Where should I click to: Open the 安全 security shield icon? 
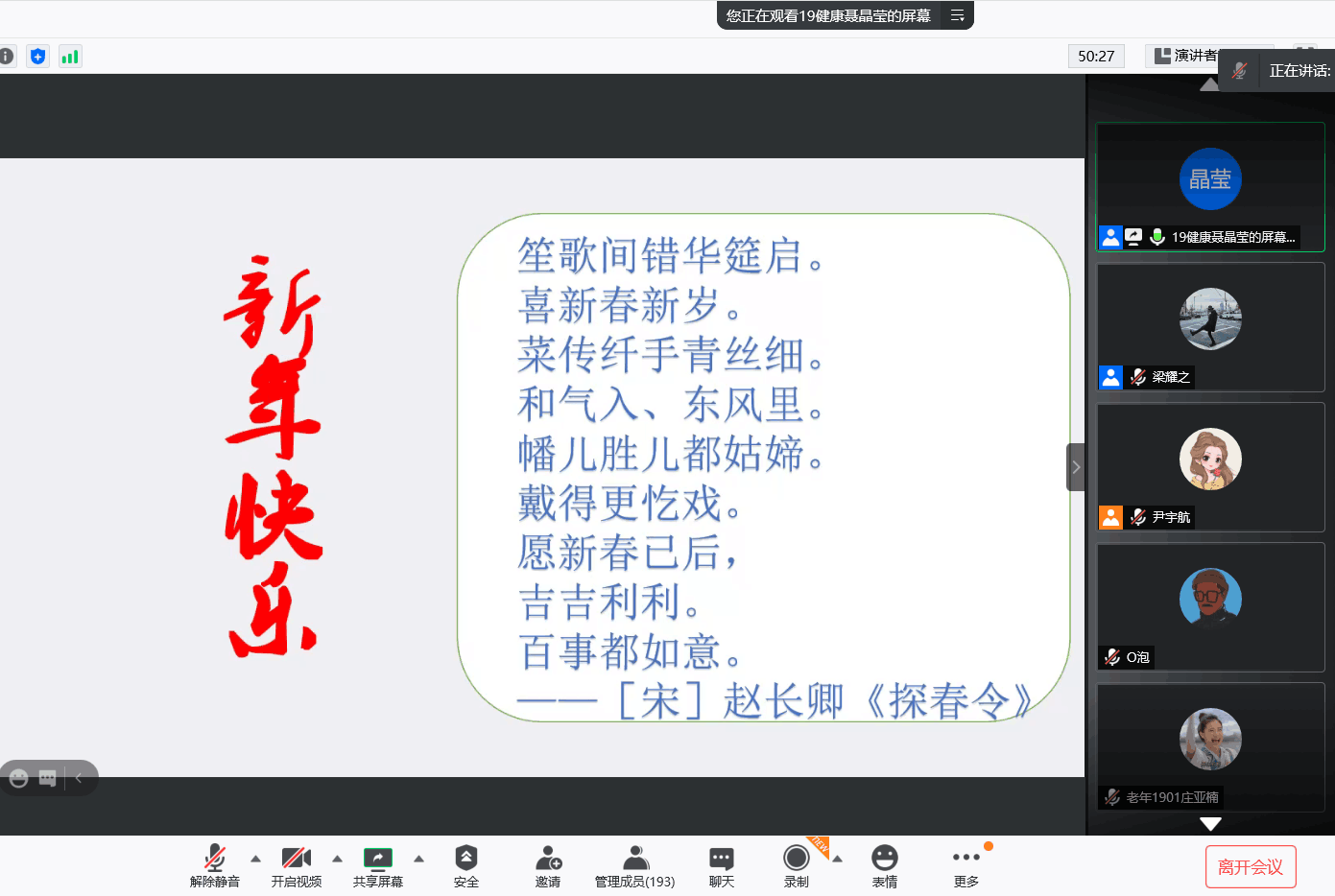(x=465, y=858)
